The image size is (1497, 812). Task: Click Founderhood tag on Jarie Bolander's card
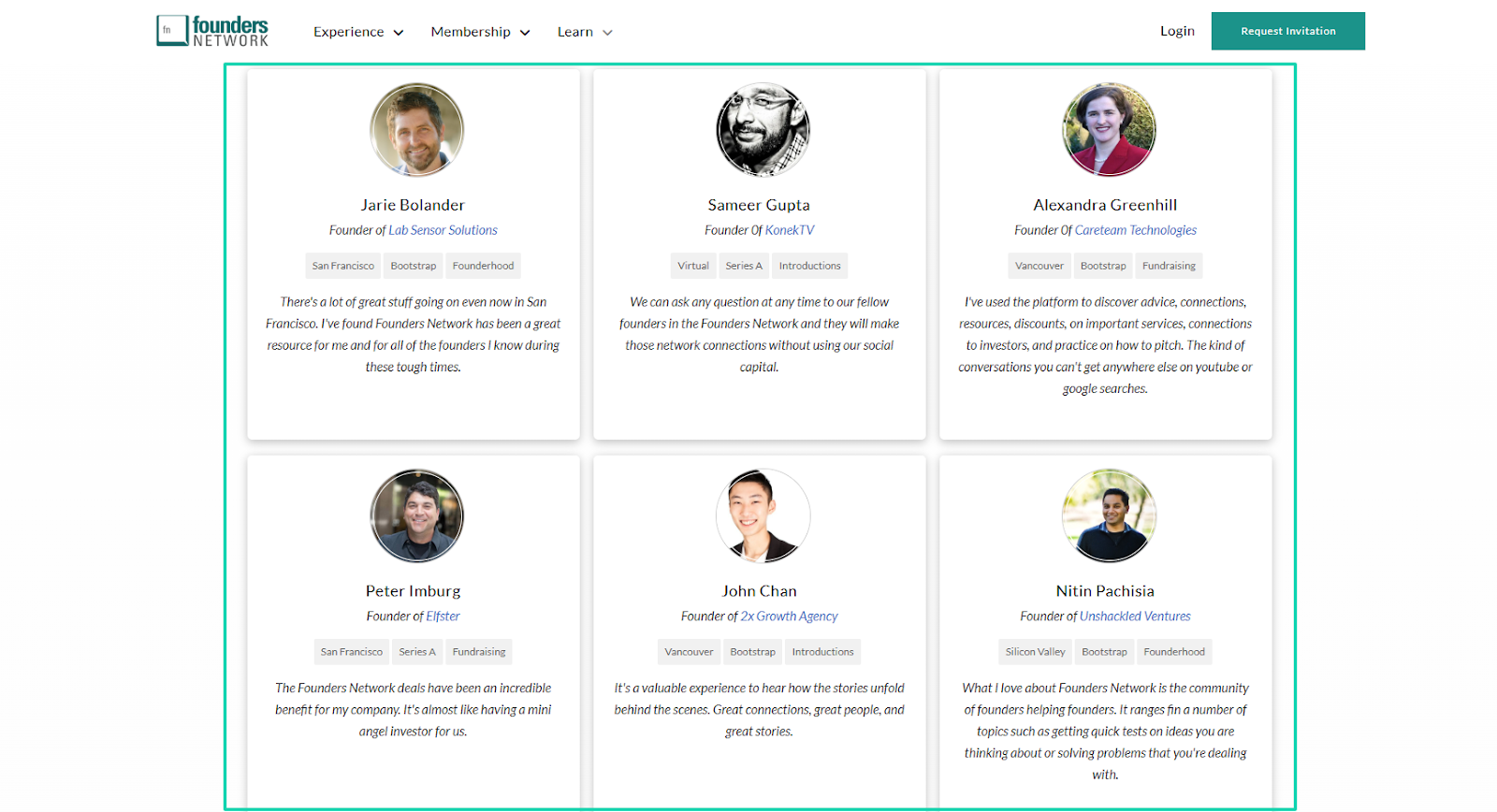tap(483, 266)
